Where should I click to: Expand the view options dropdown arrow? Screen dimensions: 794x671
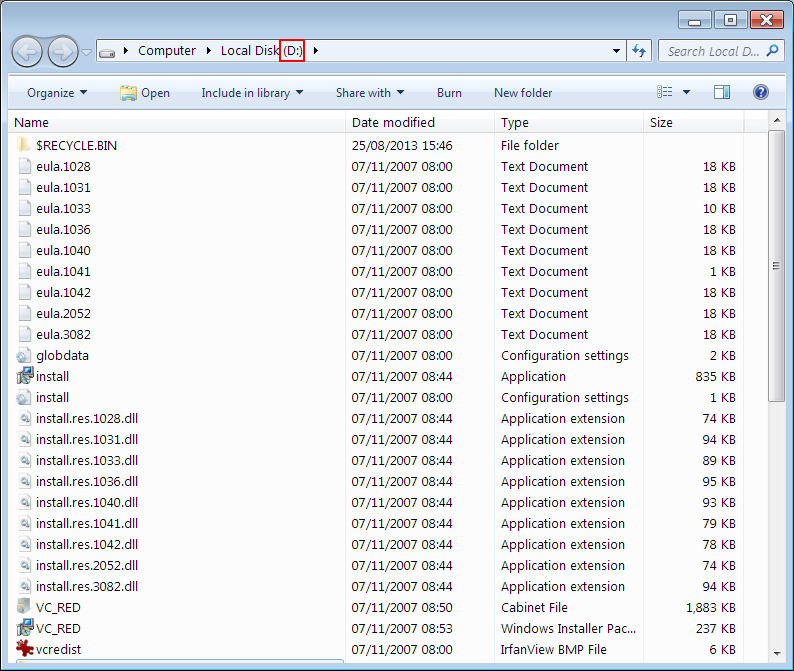686,93
